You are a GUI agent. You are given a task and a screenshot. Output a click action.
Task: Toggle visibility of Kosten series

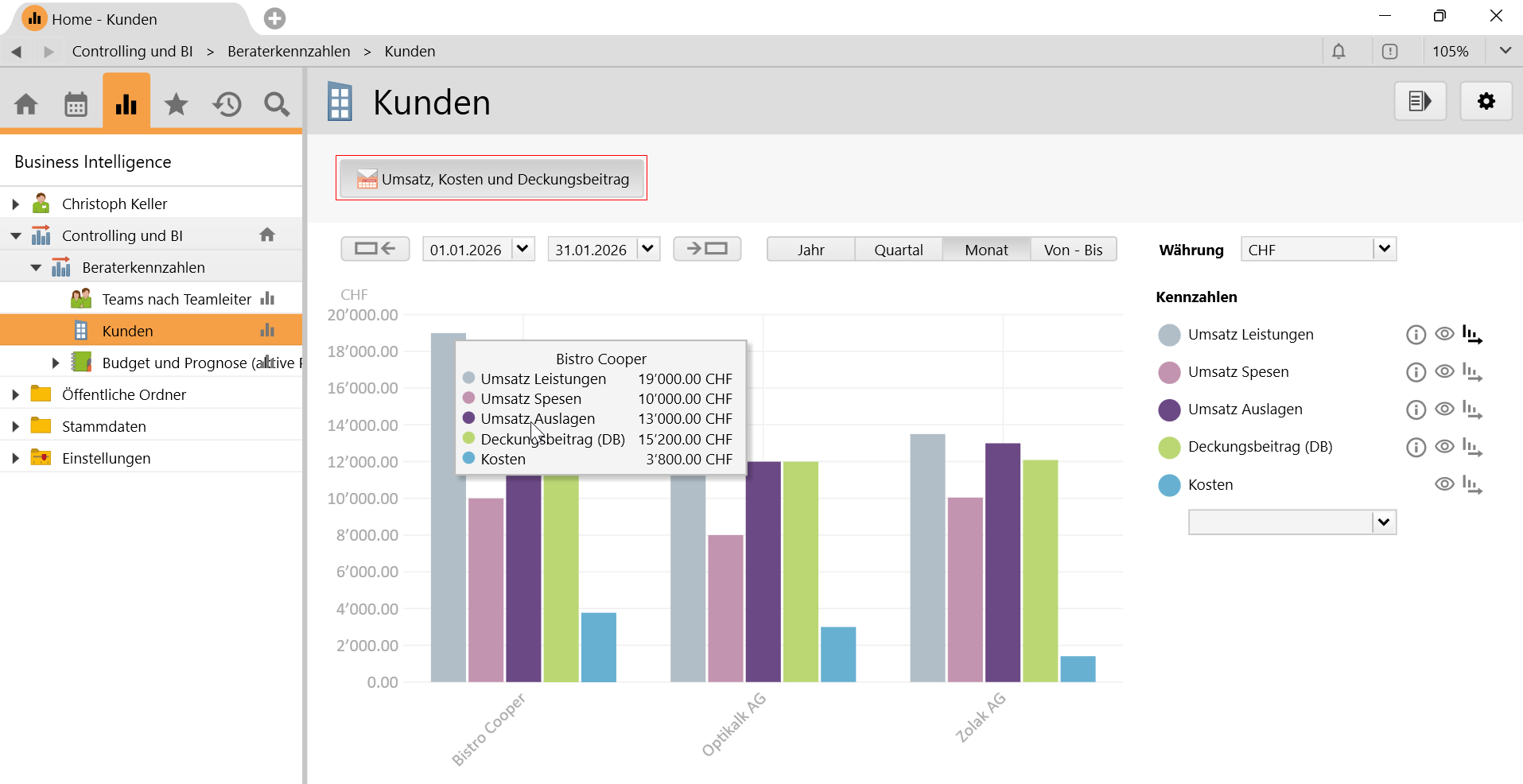[1444, 484]
